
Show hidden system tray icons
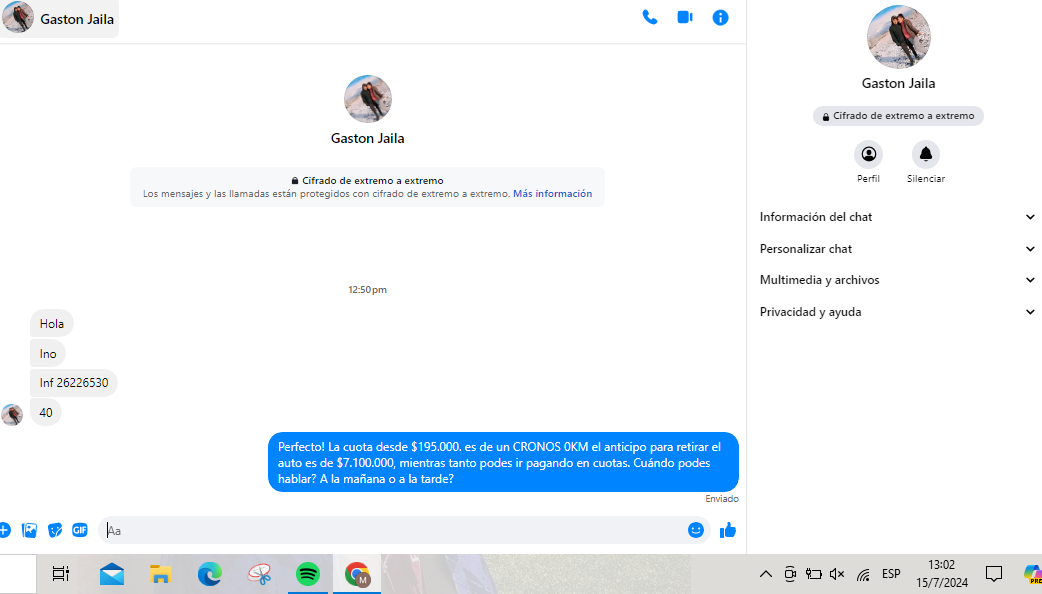(x=766, y=574)
